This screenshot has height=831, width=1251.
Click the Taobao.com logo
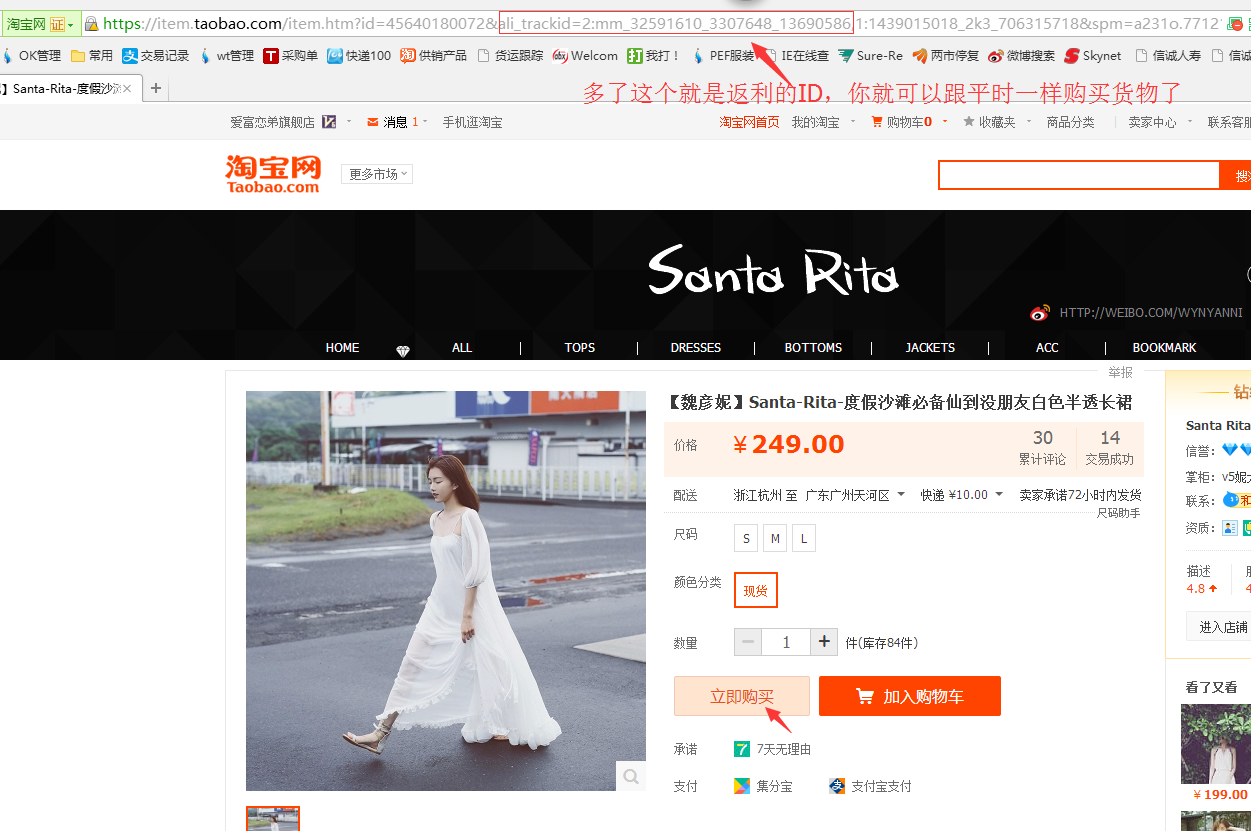pyautogui.click(x=273, y=173)
